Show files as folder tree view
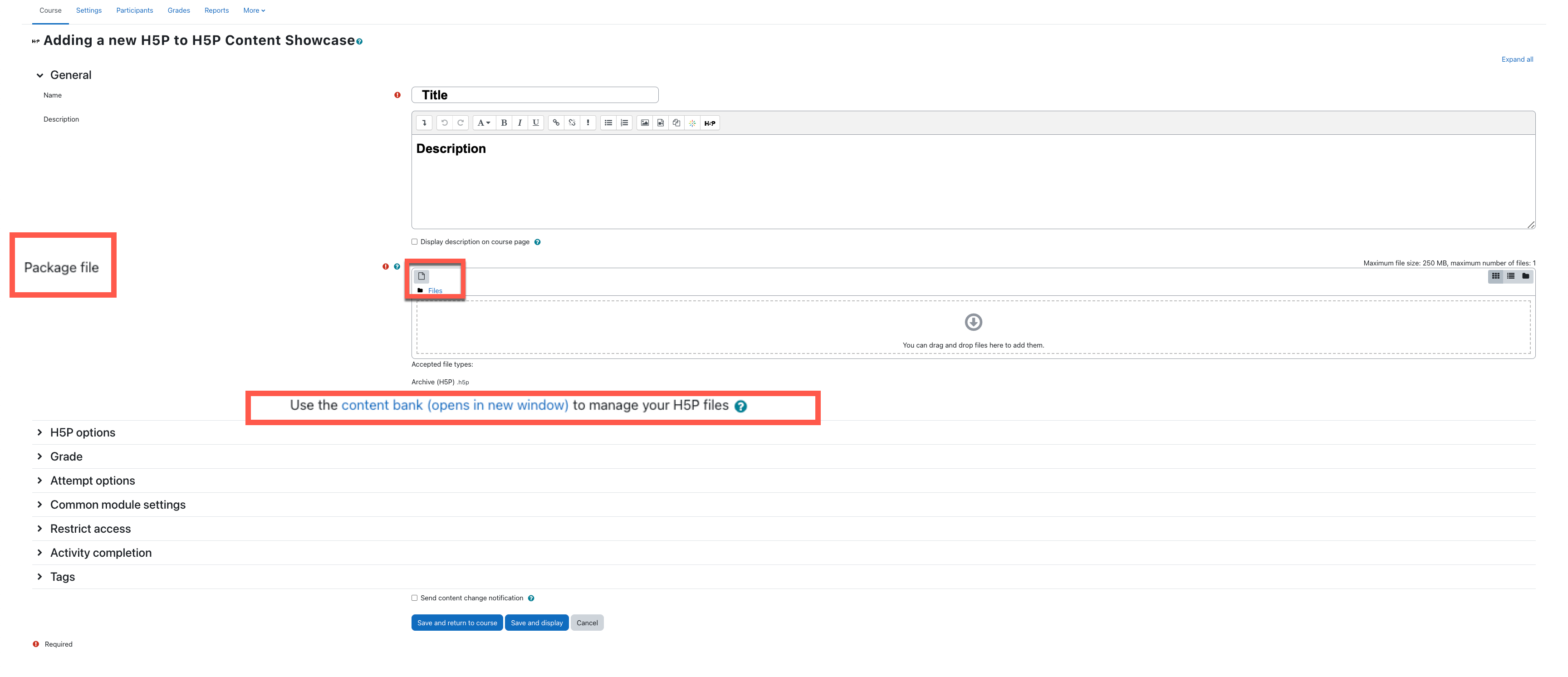Image resolution: width=1568 pixels, height=677 pixels. click(1525, 276)
